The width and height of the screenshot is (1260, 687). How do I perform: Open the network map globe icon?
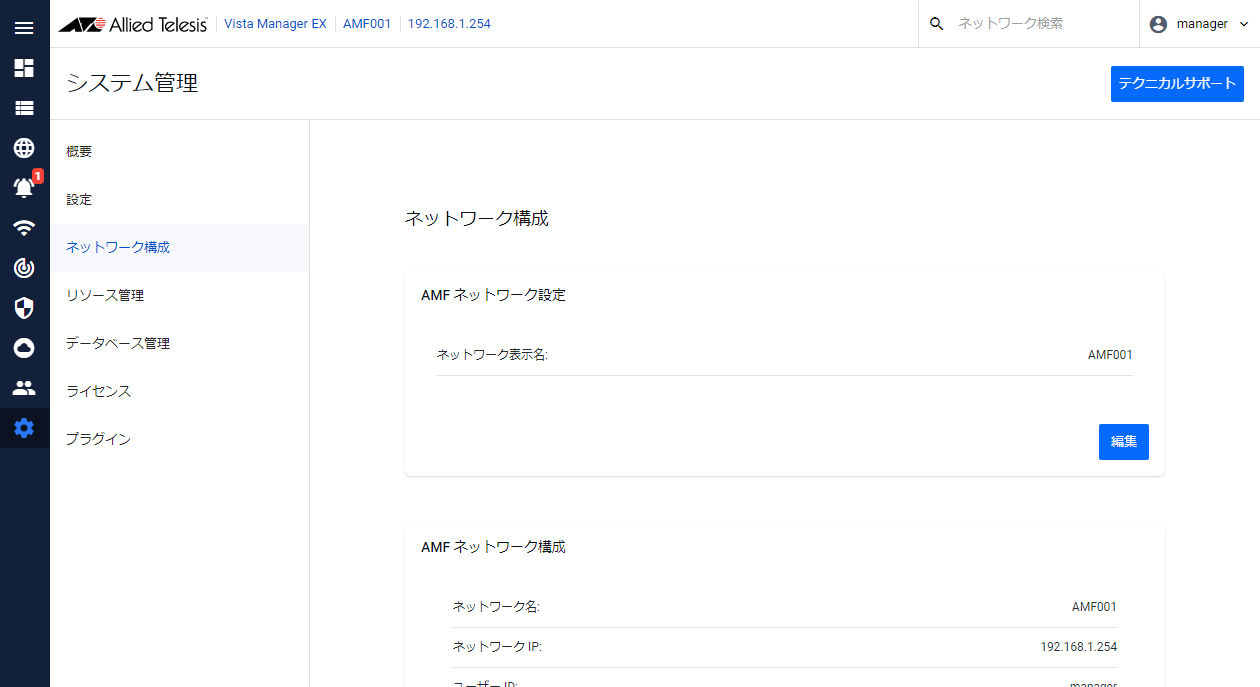[24, 148]
